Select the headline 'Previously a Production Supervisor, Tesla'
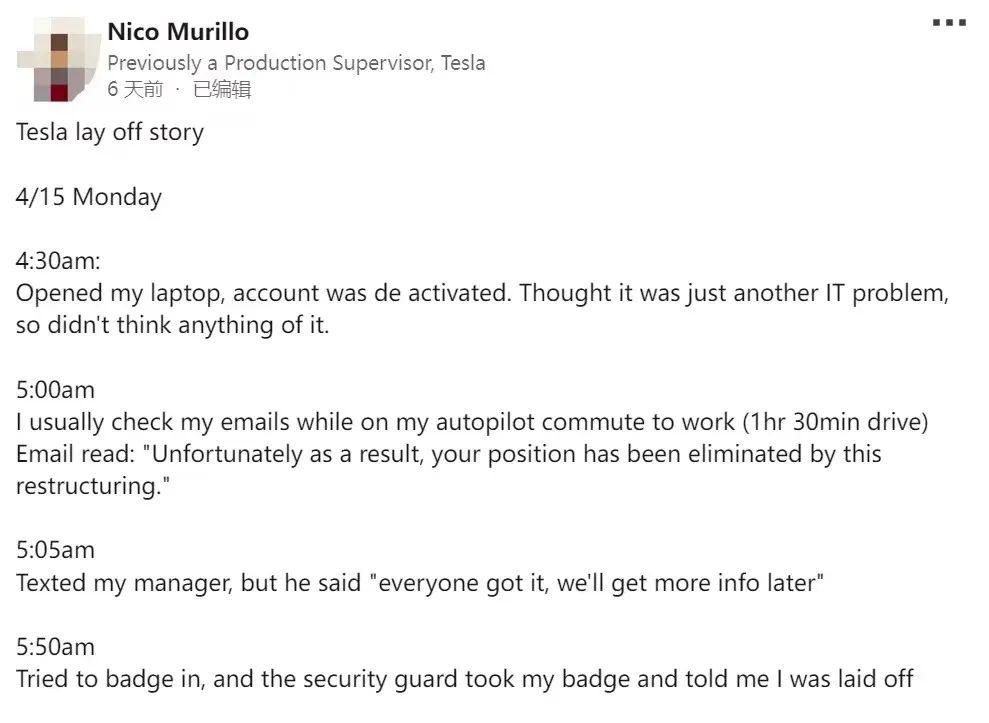This screenshot has width=989, height=723. coord(296,63)
